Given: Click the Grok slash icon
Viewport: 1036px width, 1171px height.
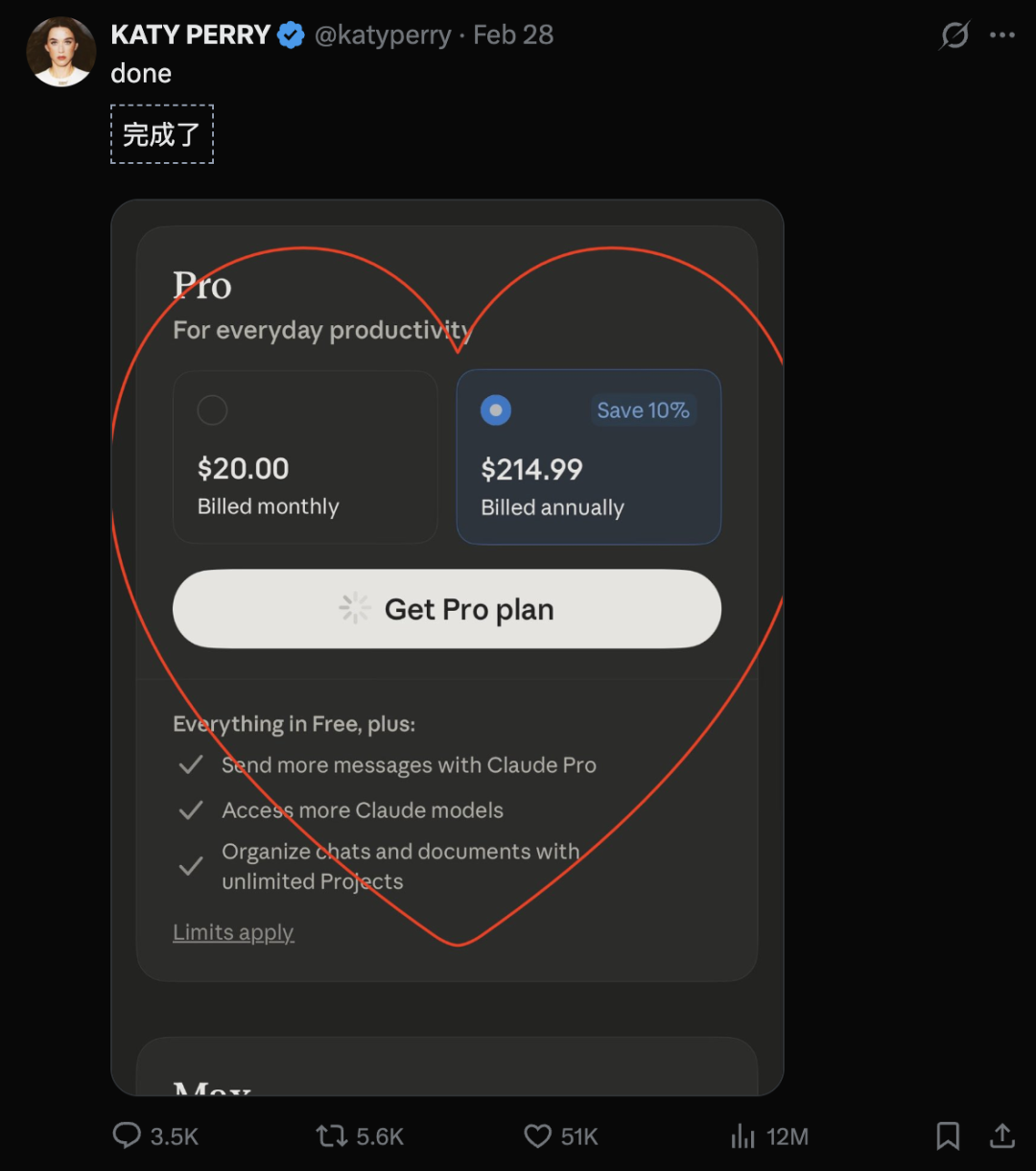Looking at the screenshot, I should click(x=954, y=36).
